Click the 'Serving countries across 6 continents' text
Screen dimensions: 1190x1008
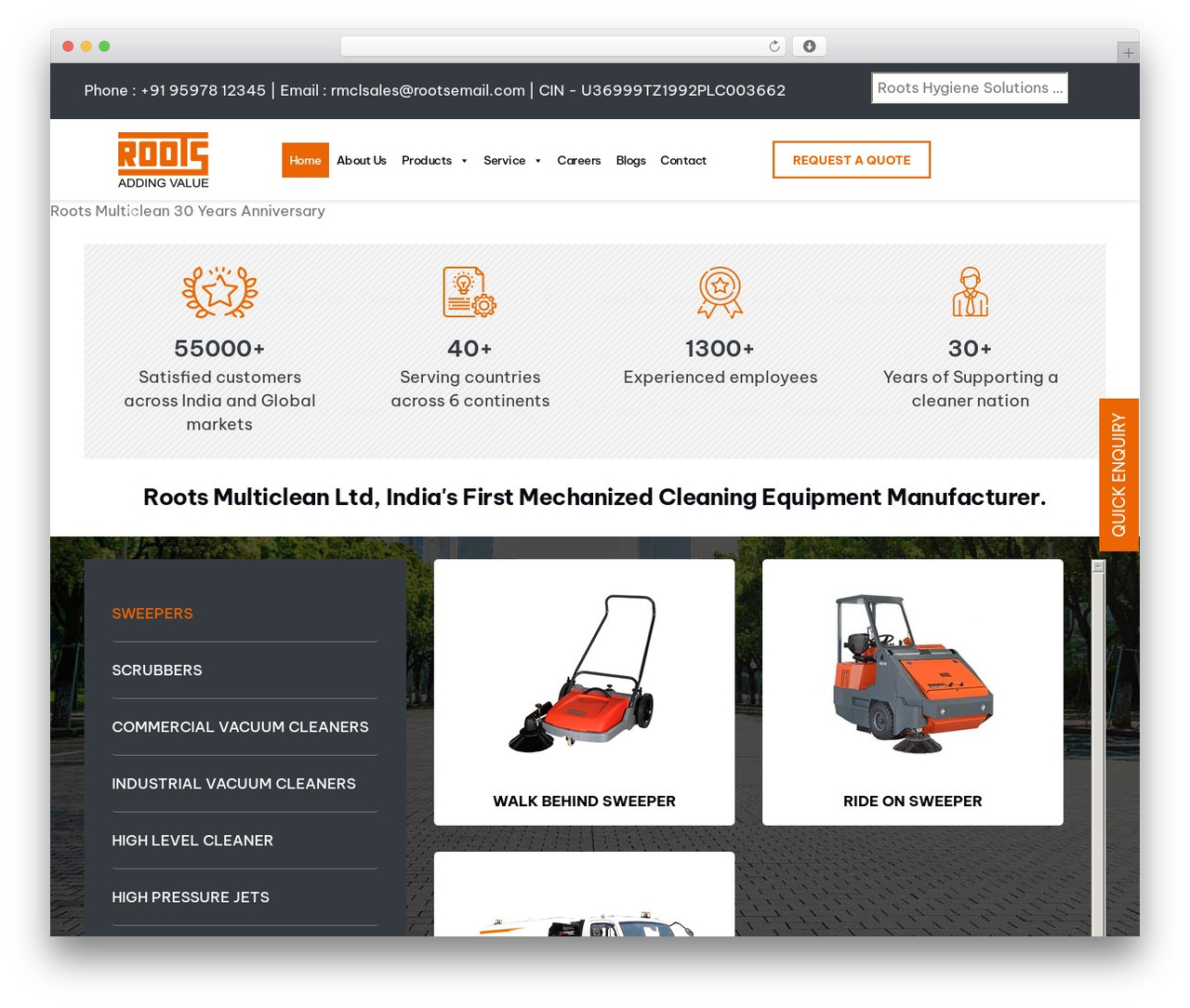coord(469,389)
